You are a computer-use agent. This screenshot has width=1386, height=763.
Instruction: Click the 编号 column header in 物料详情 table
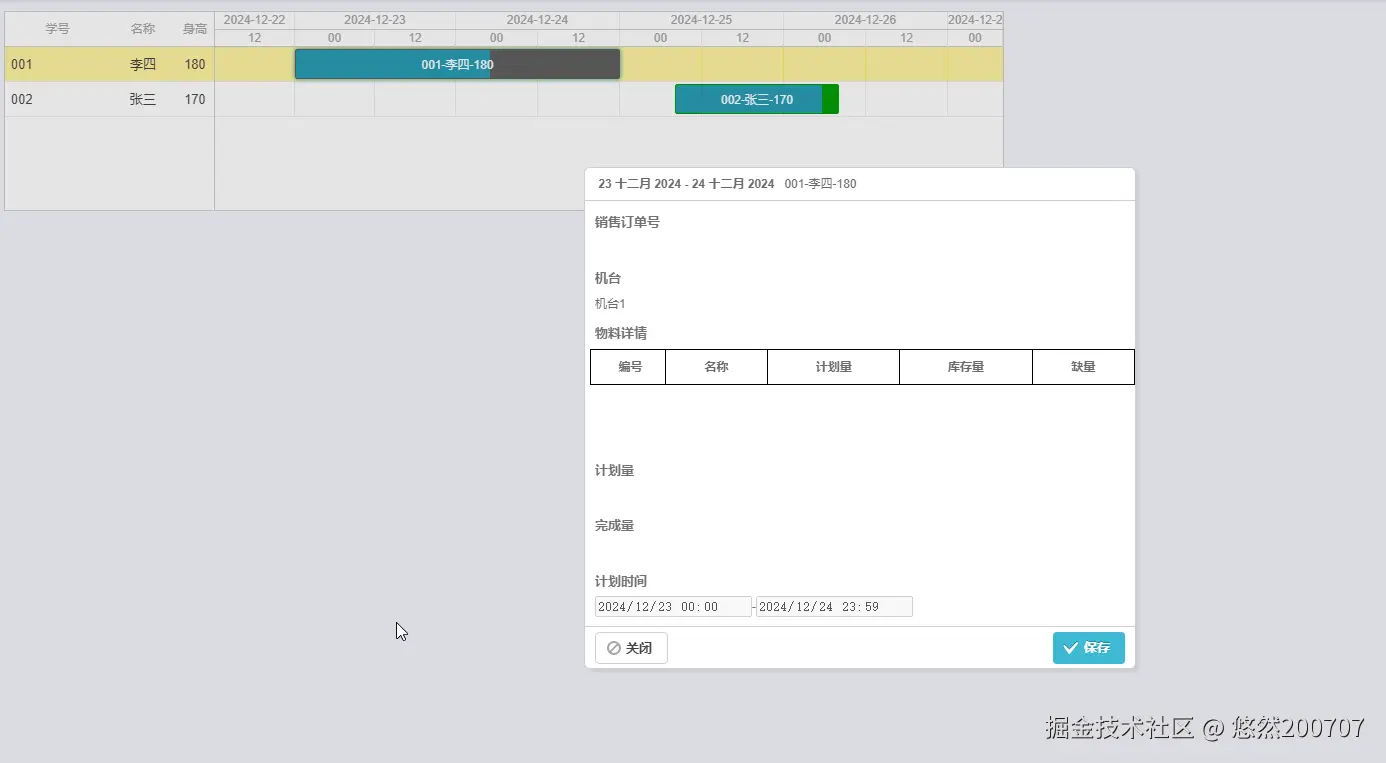tap(627, 366)
